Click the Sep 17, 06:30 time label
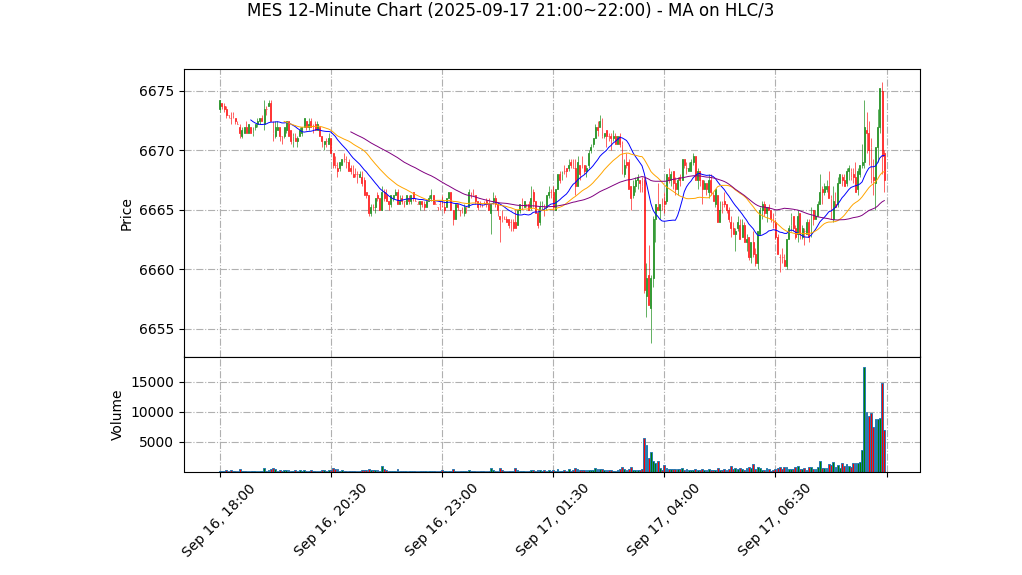The image size is (1022, 575). (774, 521)
